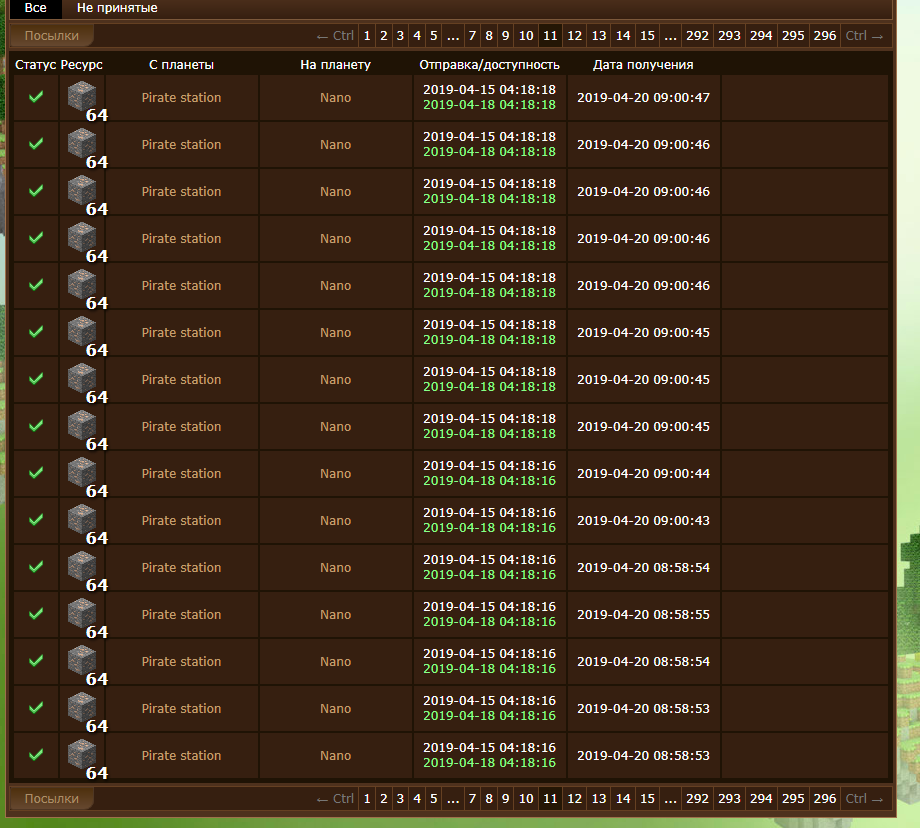Image resolution: width=920 pixels, height=828 pixels.
Task: Switch to the Все tab
Action: pyautogui.click(x=36, y=8)
